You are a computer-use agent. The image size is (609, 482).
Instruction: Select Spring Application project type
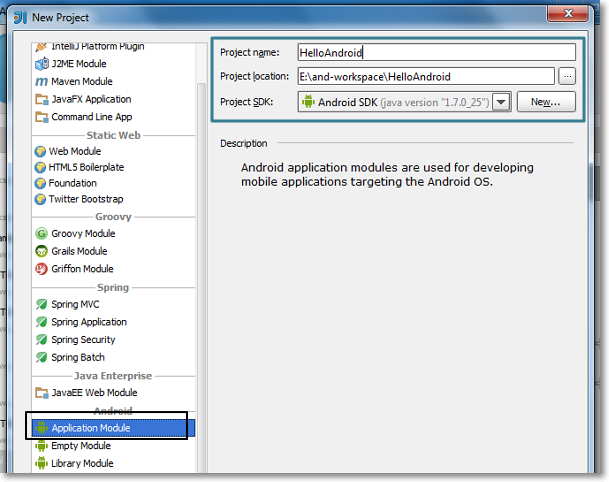(89, 322)
